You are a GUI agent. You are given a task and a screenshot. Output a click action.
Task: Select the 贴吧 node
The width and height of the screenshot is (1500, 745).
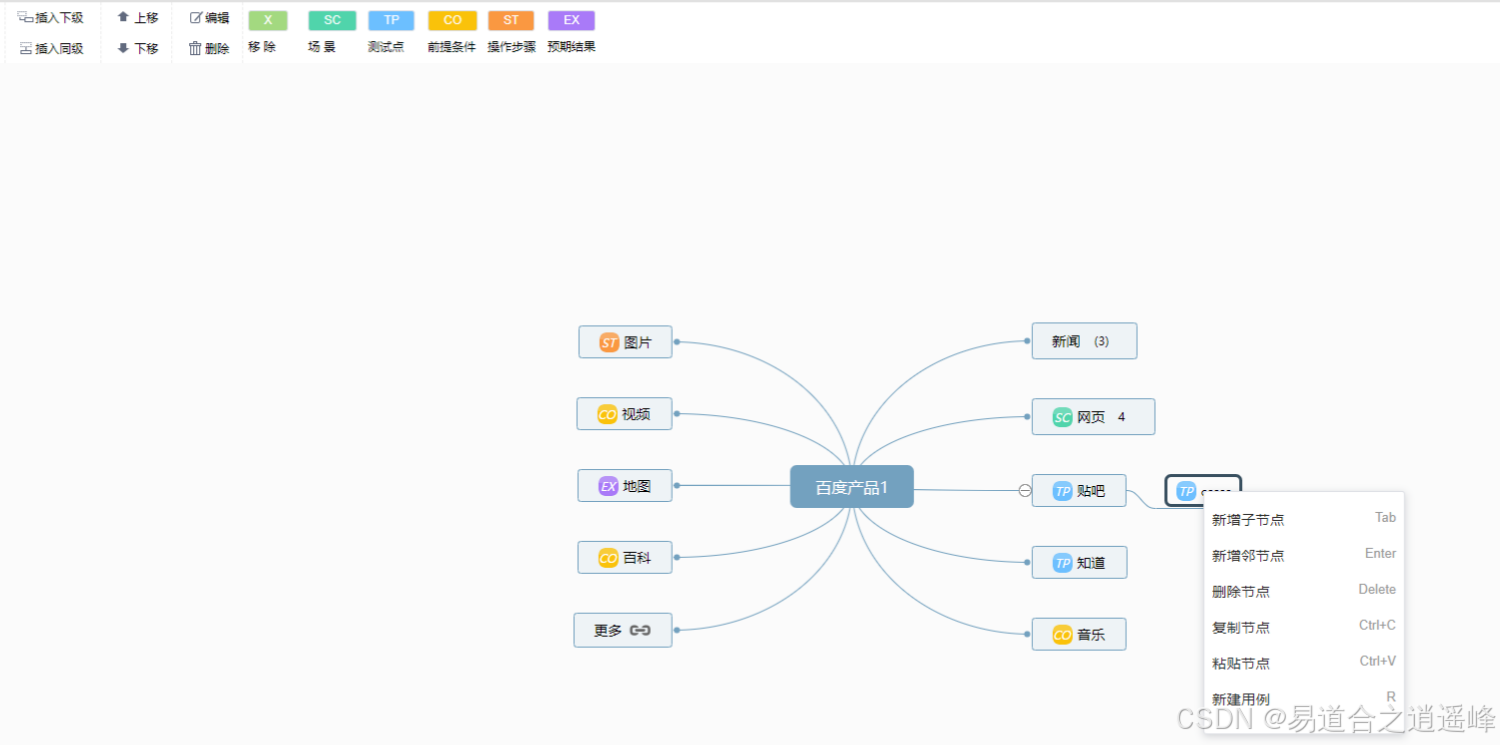[1079, 491]
